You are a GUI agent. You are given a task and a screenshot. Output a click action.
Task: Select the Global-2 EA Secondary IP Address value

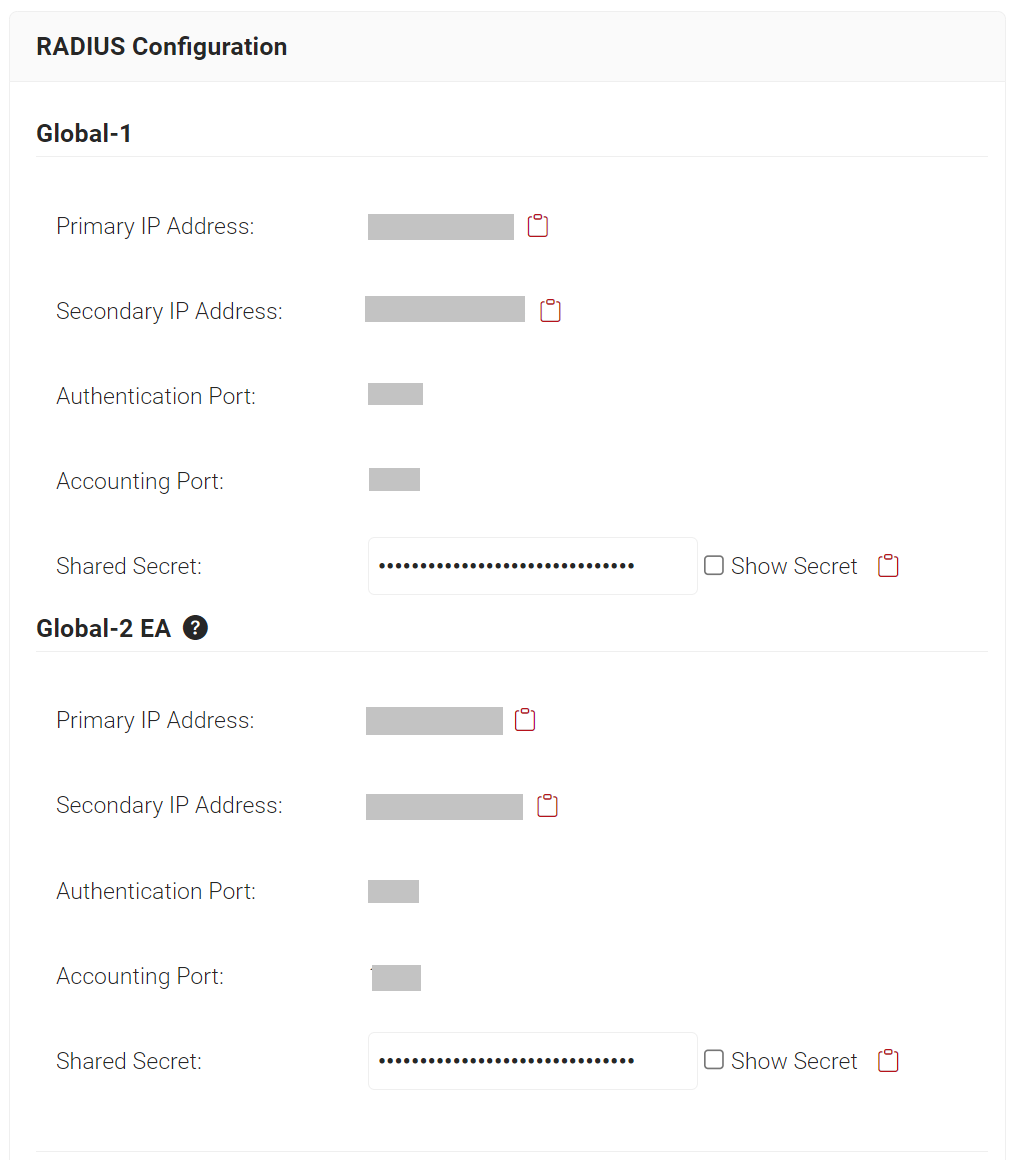click(x=444, y=806)
